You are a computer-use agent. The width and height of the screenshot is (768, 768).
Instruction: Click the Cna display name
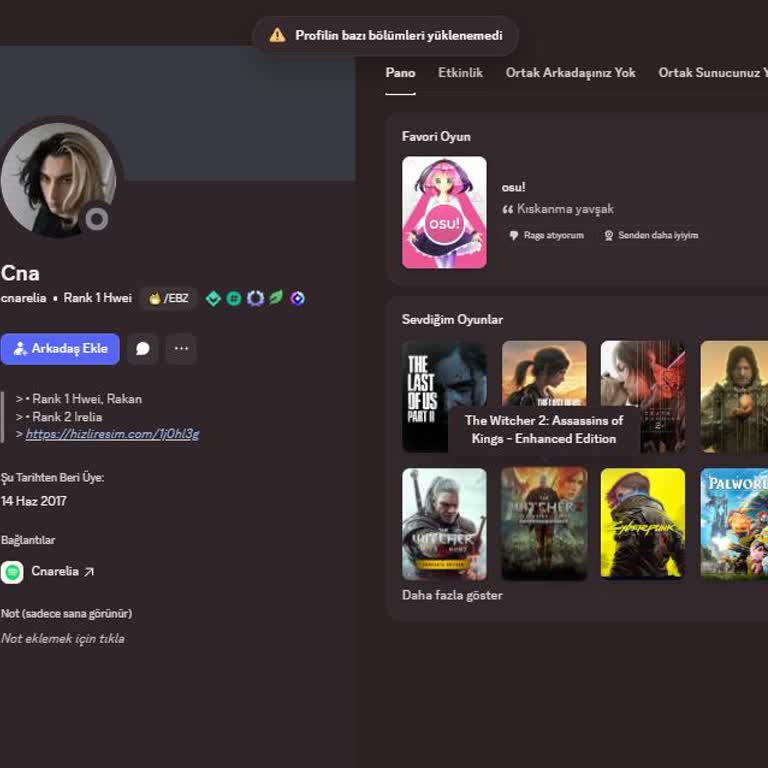(x=20, y=273)
